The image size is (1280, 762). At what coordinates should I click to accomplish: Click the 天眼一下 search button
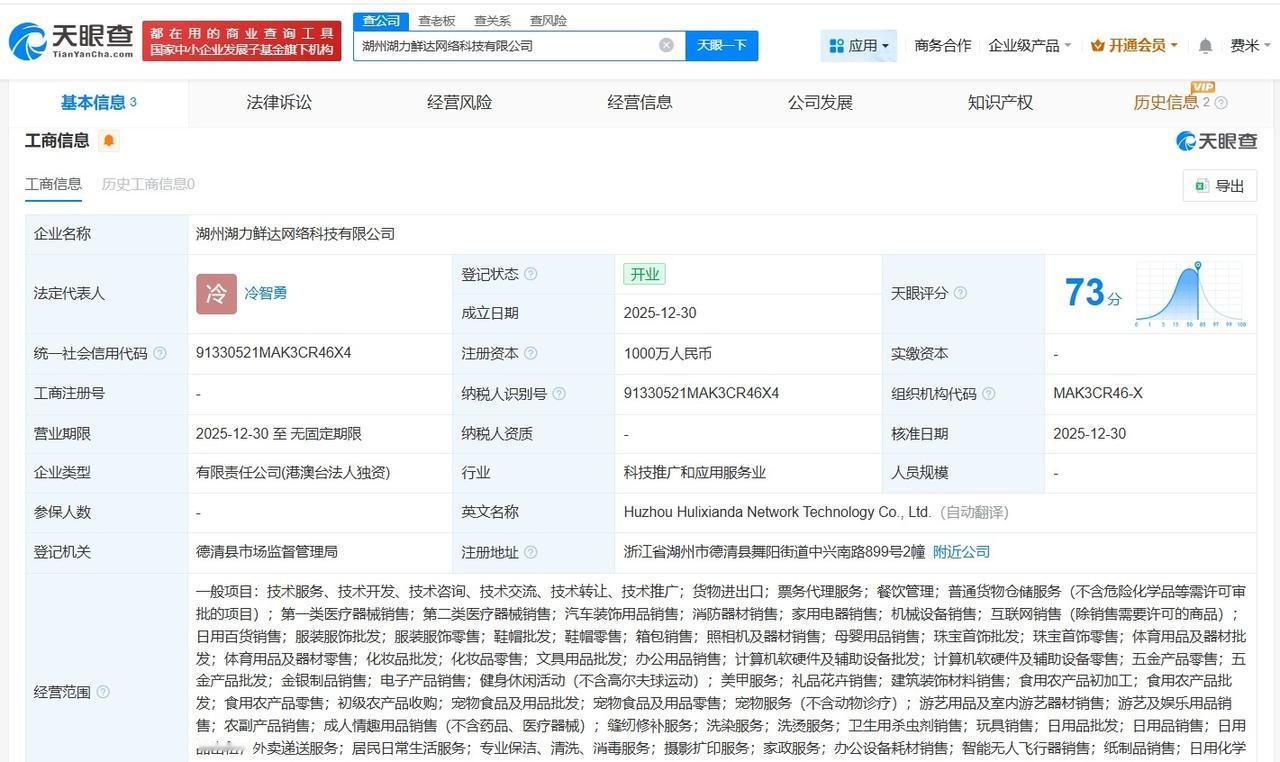721,45
